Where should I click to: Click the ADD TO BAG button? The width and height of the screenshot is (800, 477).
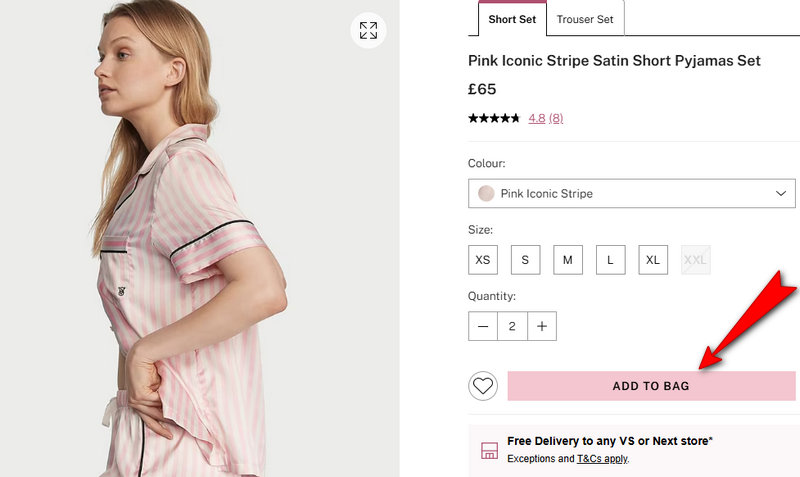(x=651, y=386)
